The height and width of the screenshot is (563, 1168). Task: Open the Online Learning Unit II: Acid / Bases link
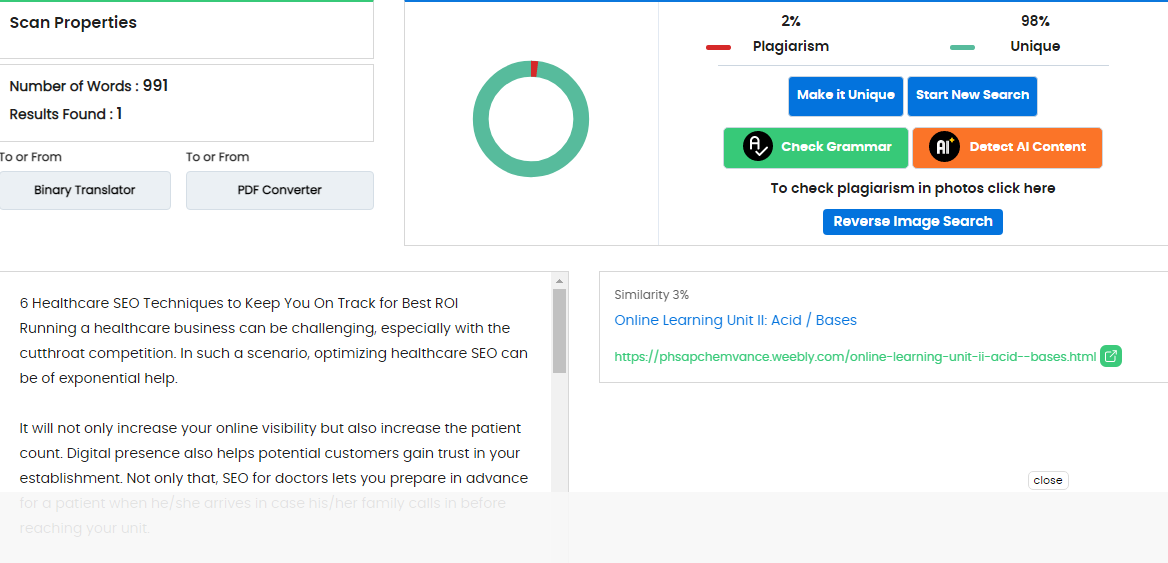[735, 320]
